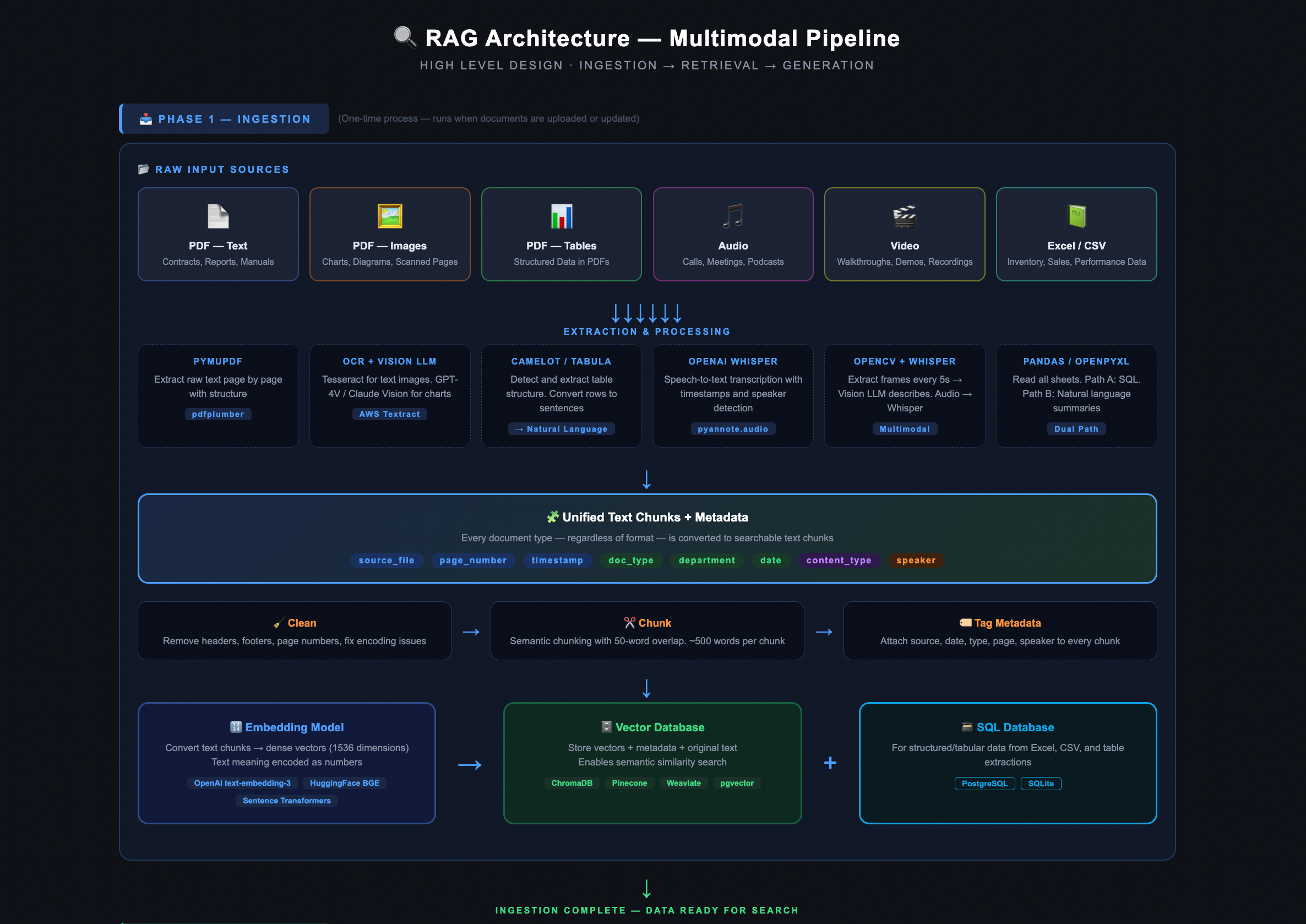This screenshot has width=1306, height=924.
Task: Select the Phase 1 — Ingestion tab
Action: (224, 119)
